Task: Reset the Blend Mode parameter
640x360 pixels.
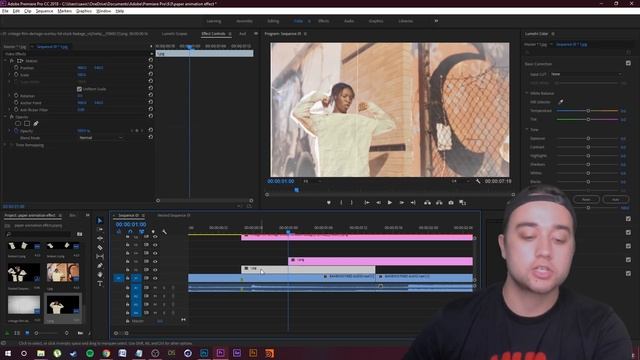Action: coord(151,138)
